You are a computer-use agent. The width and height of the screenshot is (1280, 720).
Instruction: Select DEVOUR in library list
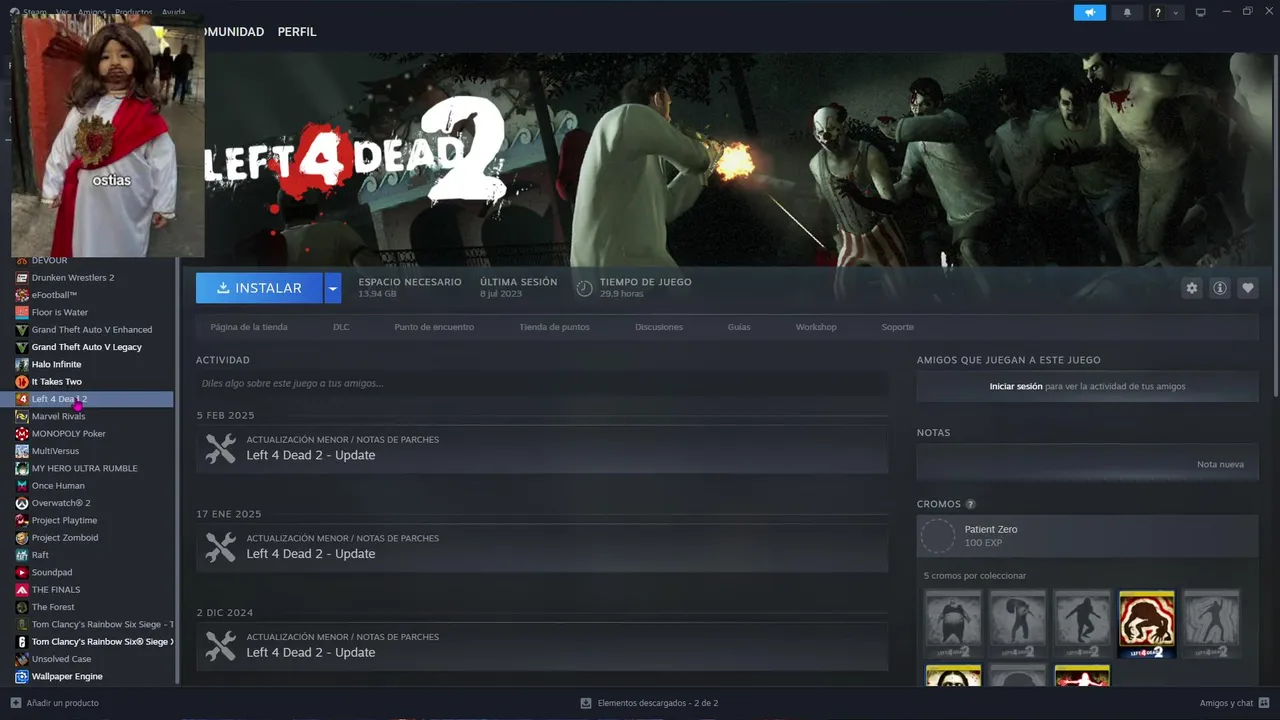pos(50,261)
